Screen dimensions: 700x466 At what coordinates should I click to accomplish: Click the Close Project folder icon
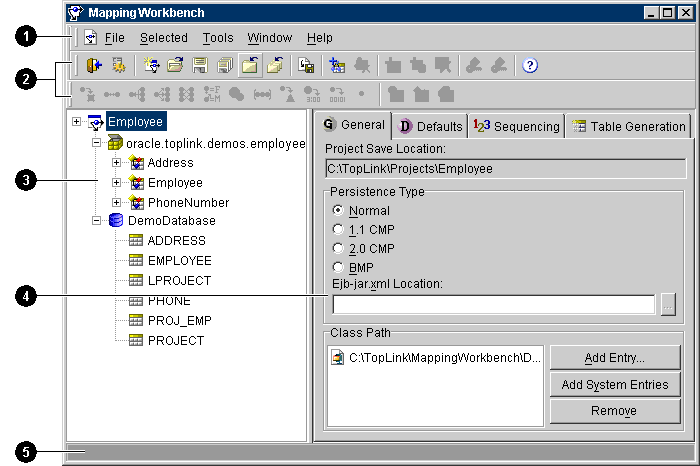tap(250, 66)
